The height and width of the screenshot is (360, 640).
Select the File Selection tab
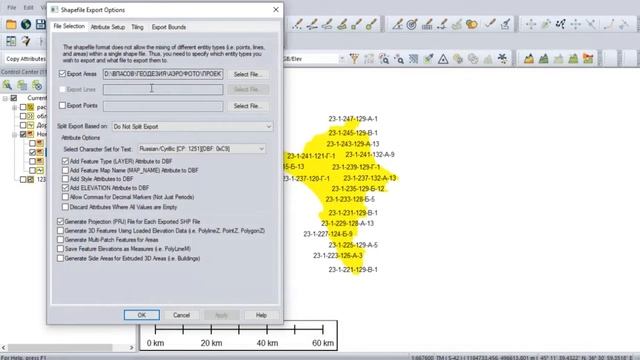(x=69, y=26)
